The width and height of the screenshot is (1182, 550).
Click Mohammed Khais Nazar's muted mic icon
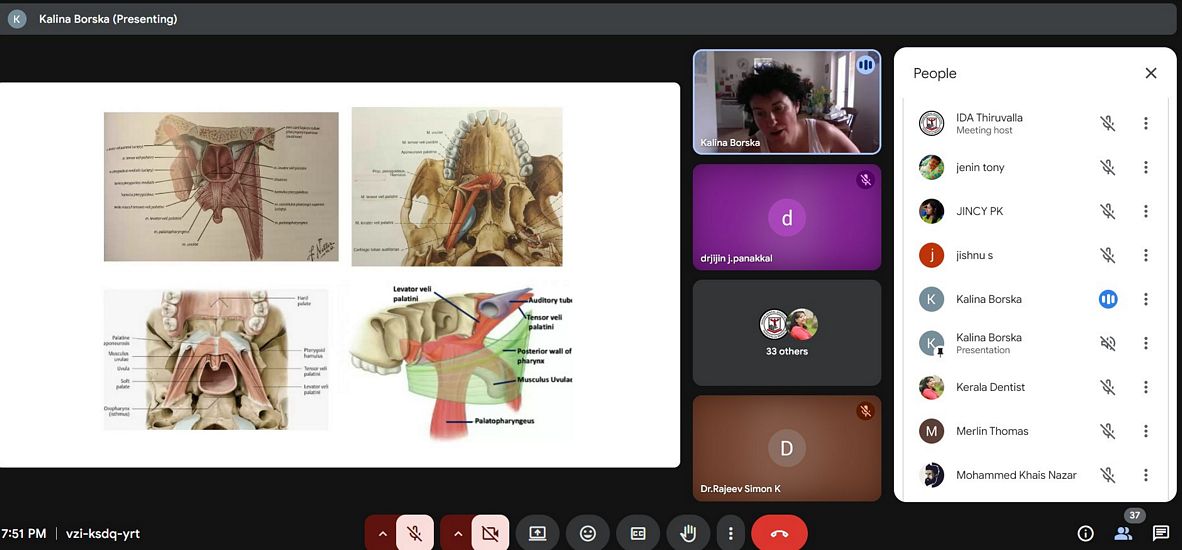coord(1107,475)
